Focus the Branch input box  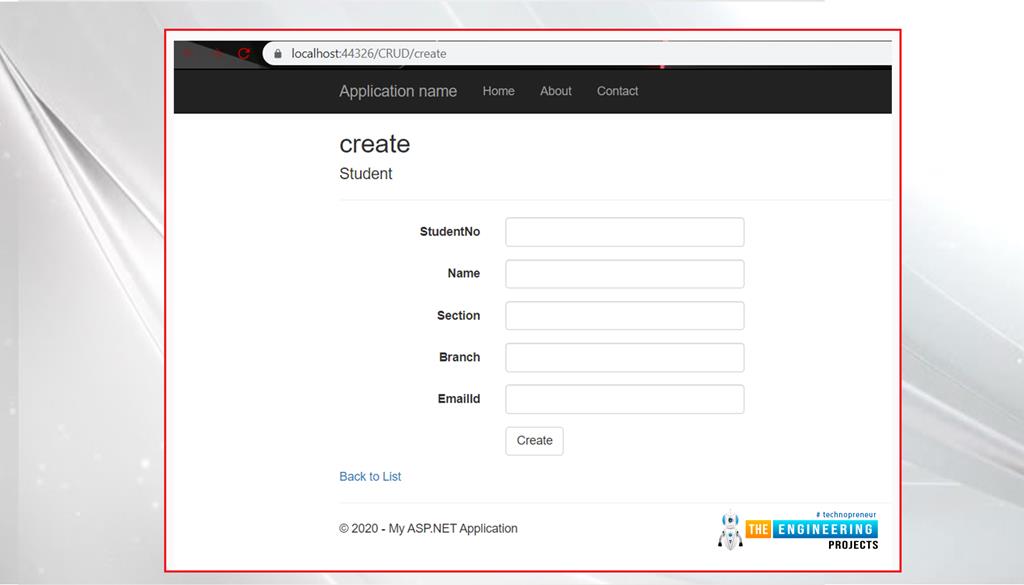pyautogui.click(x=624, y=358)
